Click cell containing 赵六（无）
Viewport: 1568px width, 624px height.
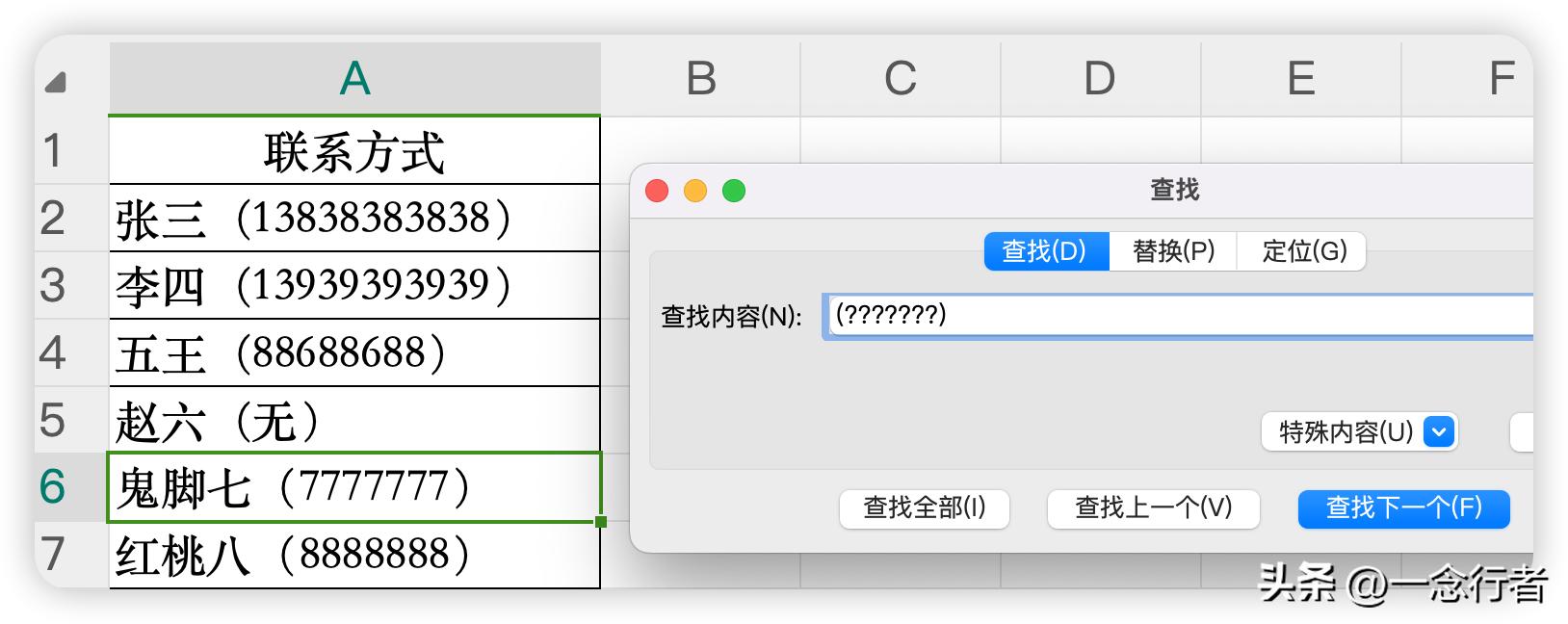point(354,421)
